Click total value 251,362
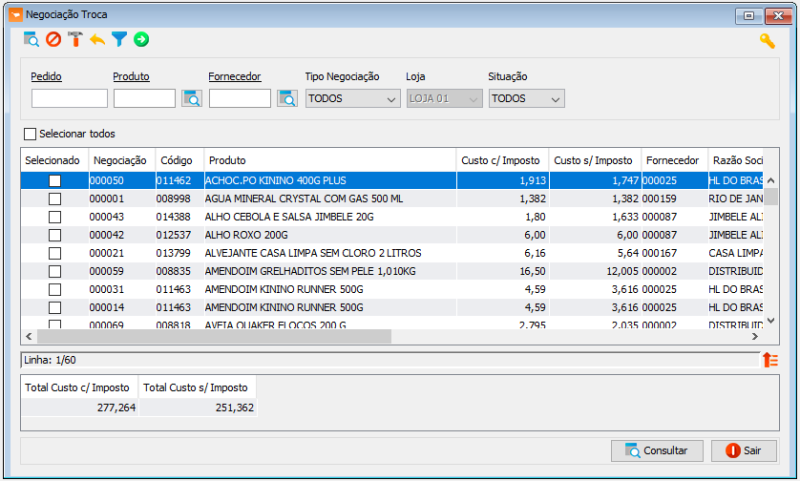 point(235,408)
